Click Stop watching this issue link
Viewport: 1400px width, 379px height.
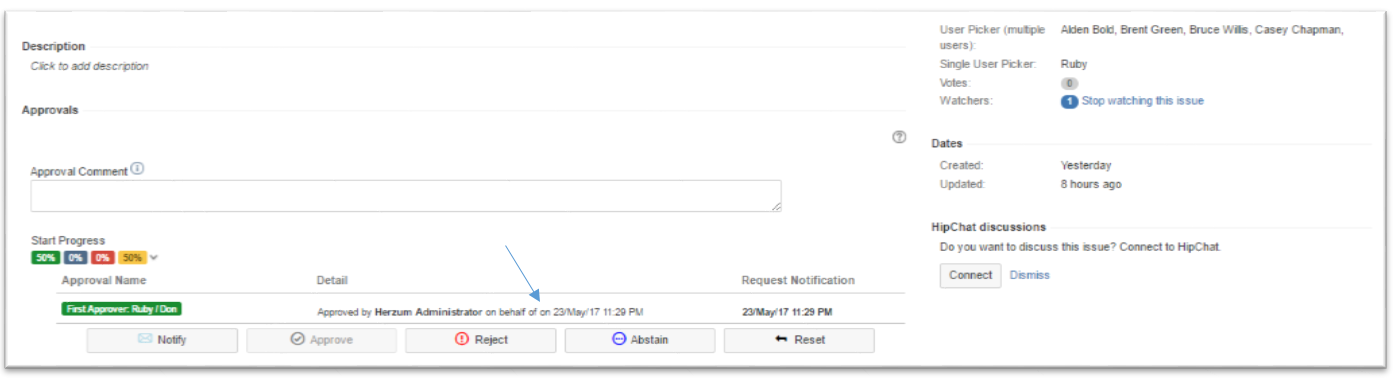coord(1143,101)
